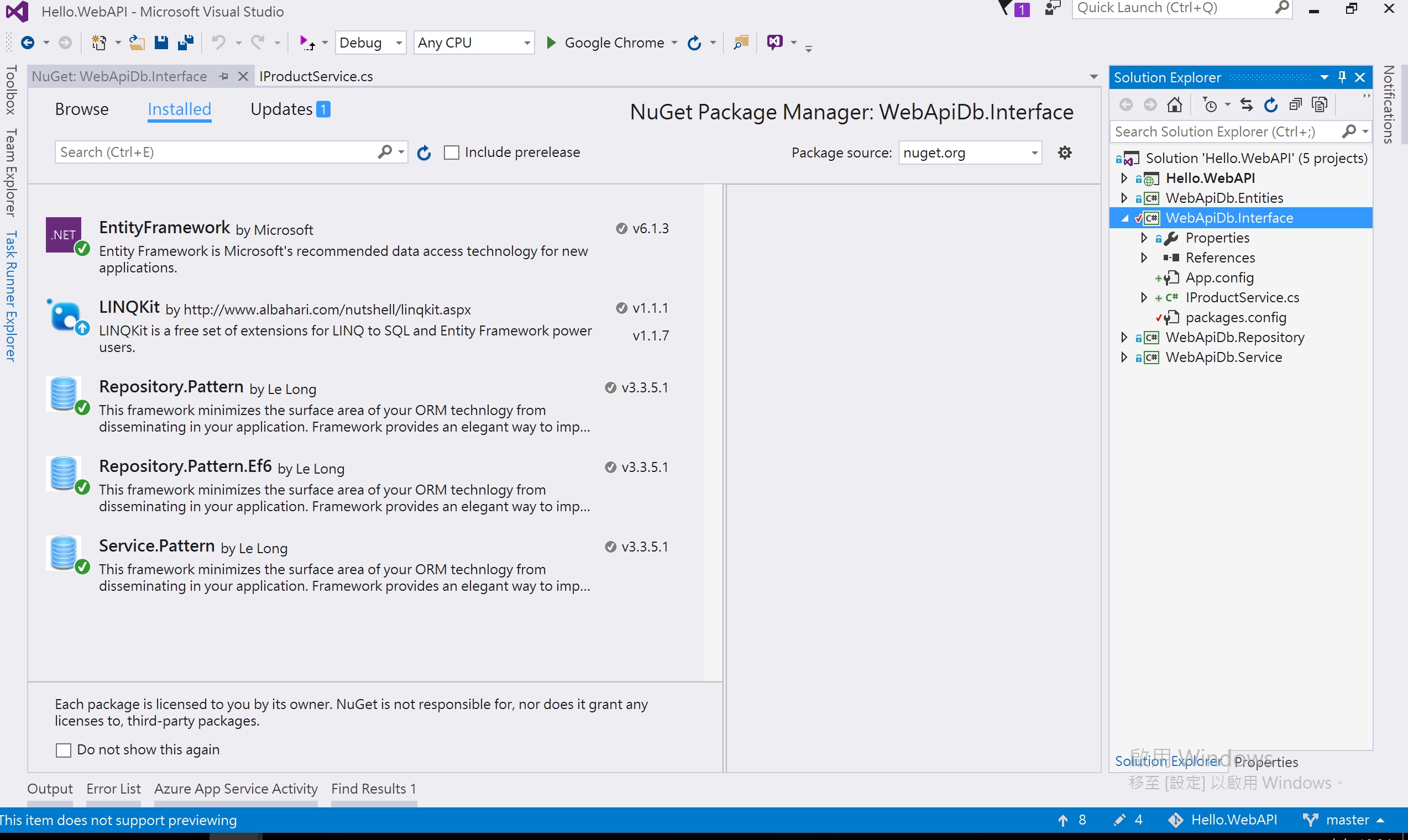This screenshot has width=1408, height=840.
Task: Start debugging with Google Chrome play button
Action: coord(551,43)
